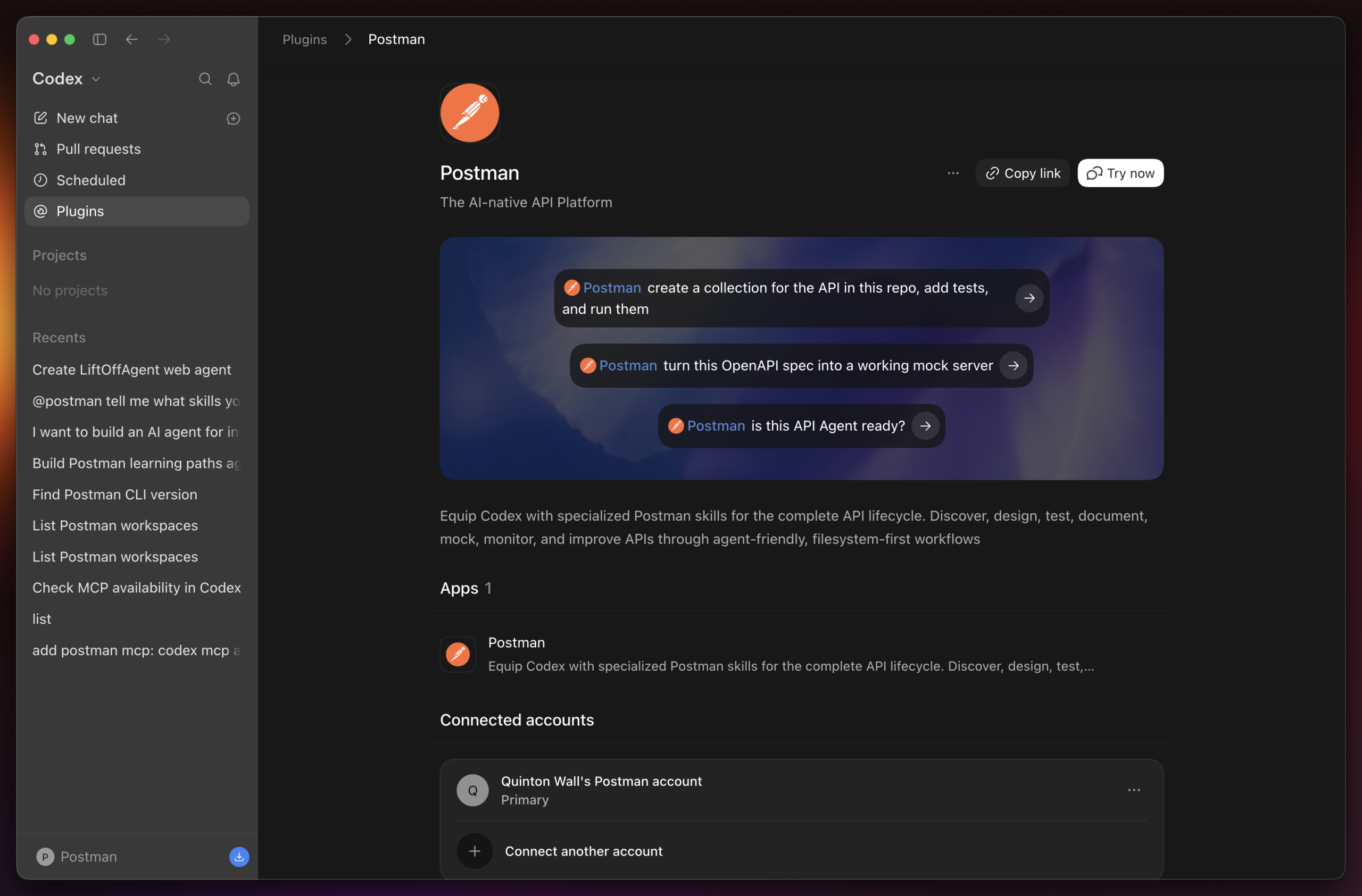This screenshot has height=896, width=1362.
Task: Open Scheduled section
Action: point(137,181)
